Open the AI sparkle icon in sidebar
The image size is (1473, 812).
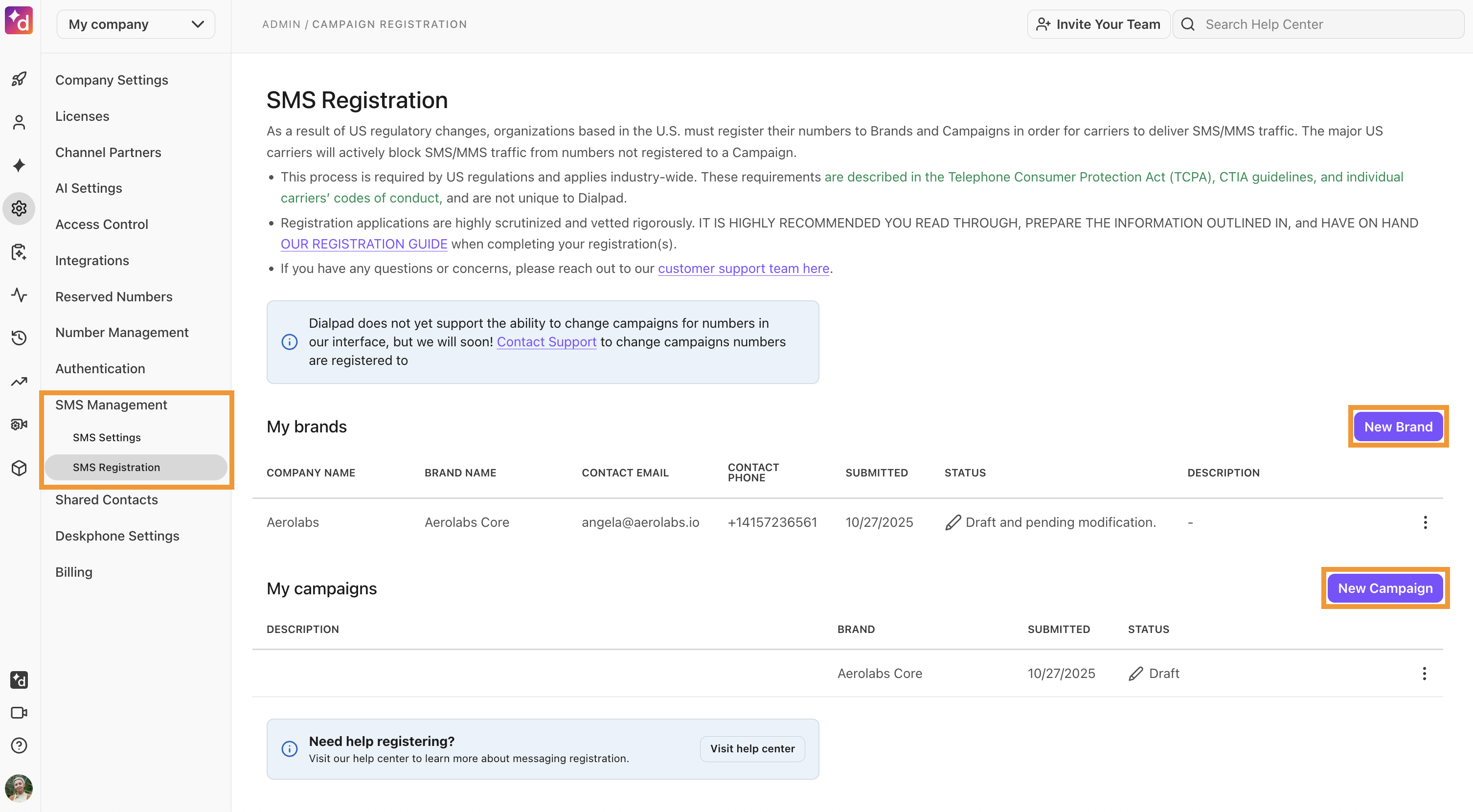click(19, 165)
